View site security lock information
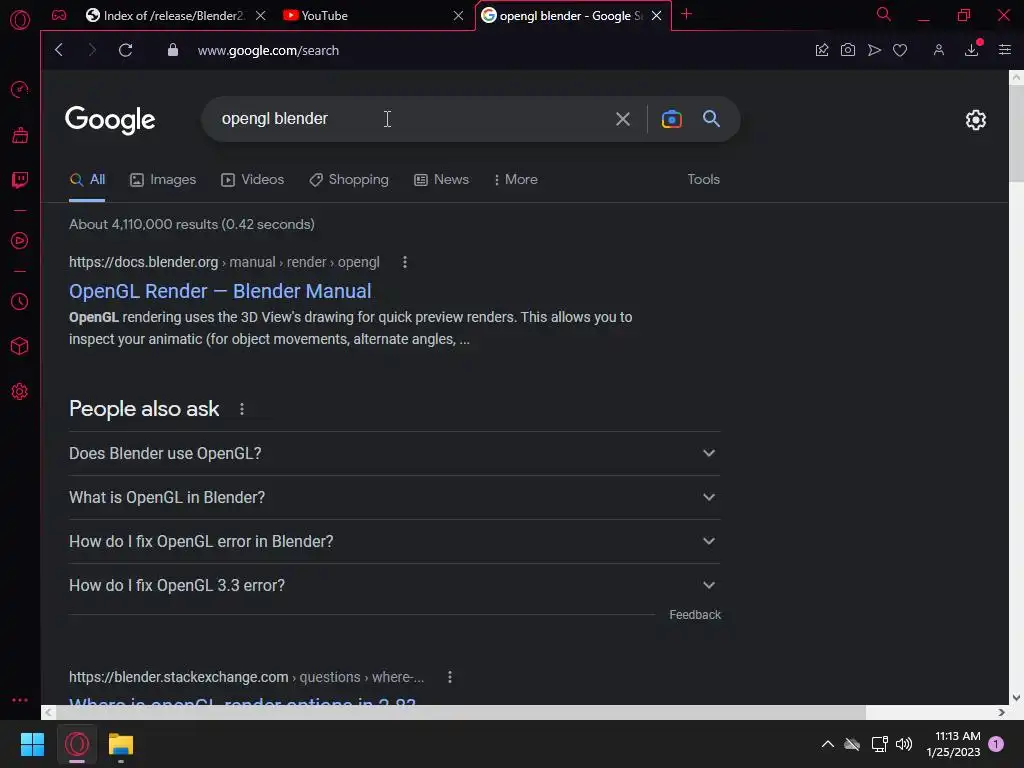This screenshot has height=768, width=1024. click(172, 50)
